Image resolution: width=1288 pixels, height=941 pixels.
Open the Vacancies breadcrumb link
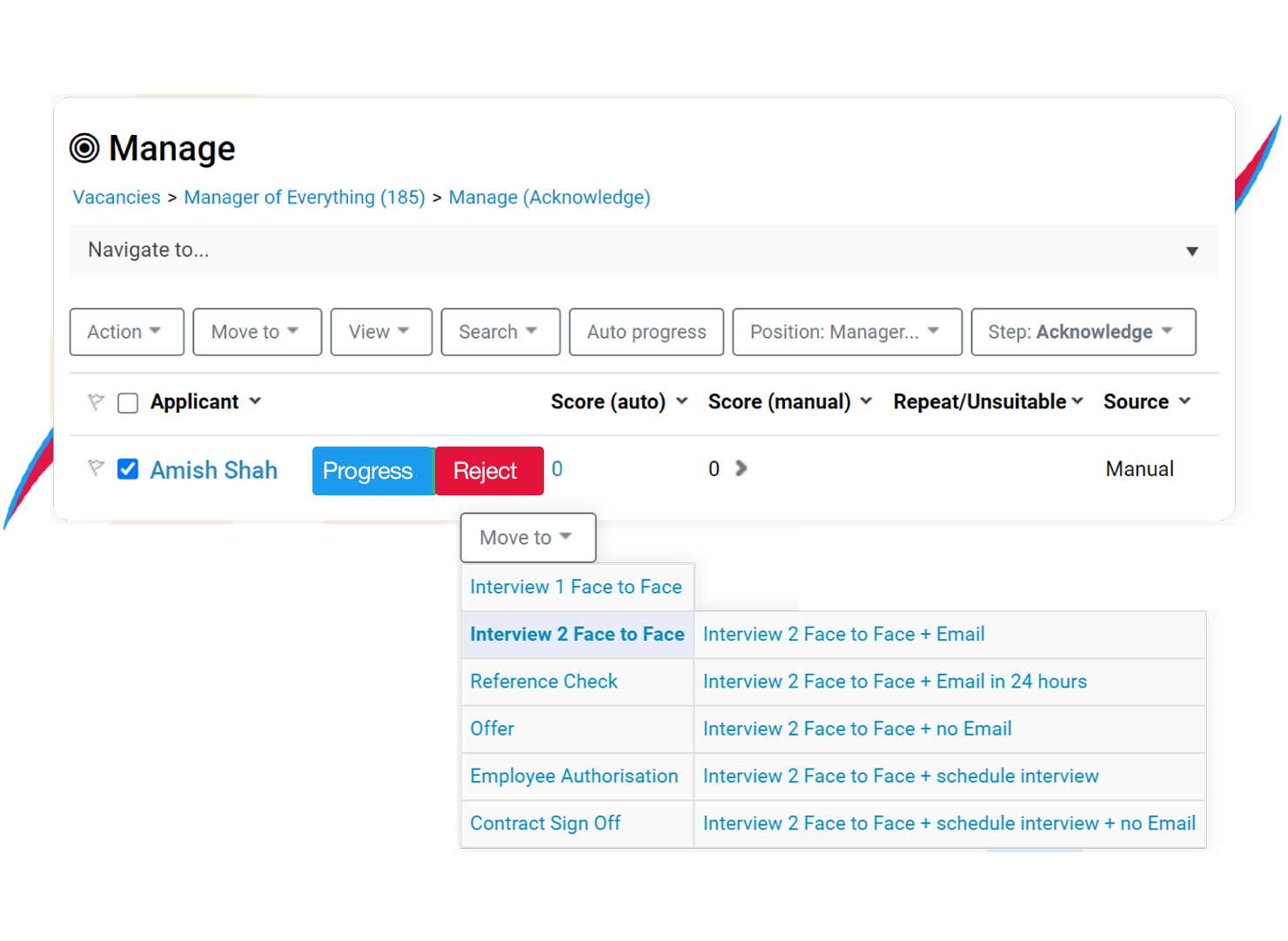pyautogui.click(x=116, y=198)
